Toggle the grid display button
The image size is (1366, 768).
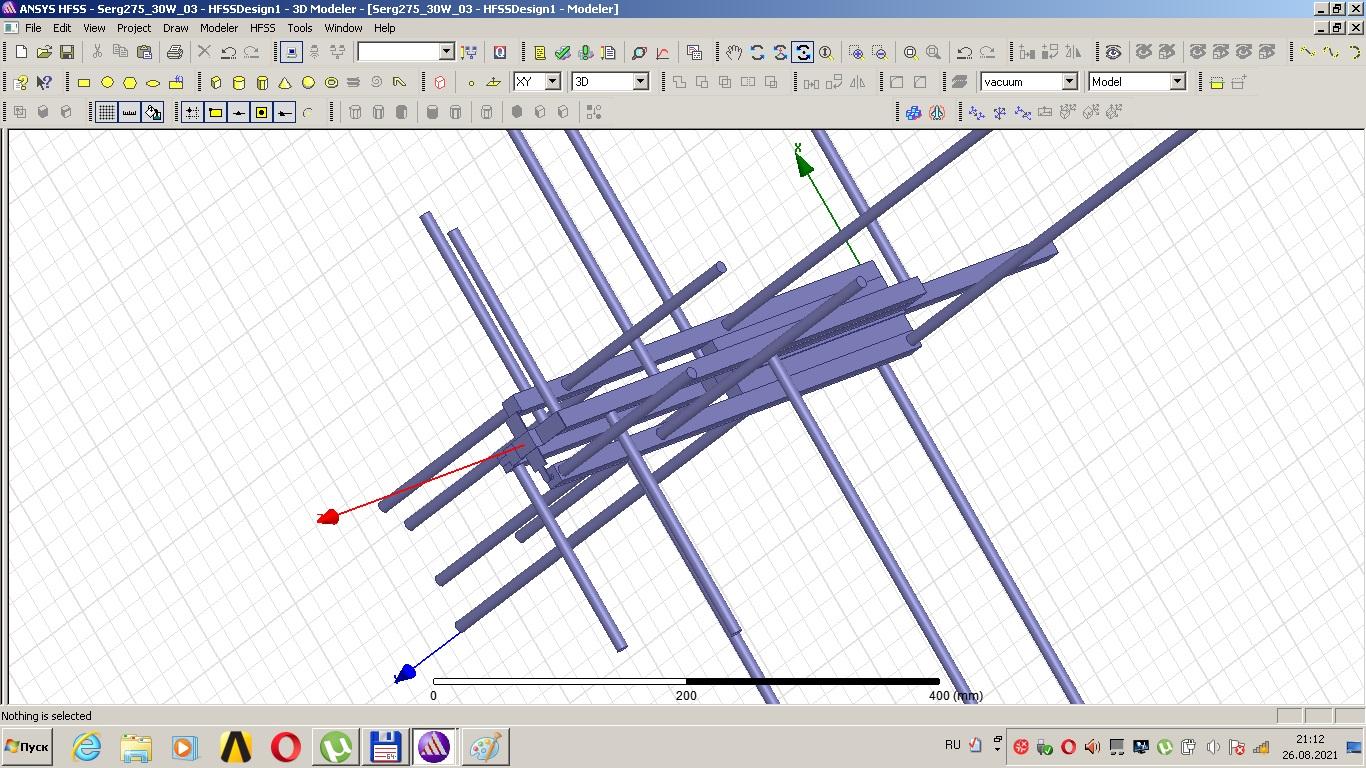106,113
